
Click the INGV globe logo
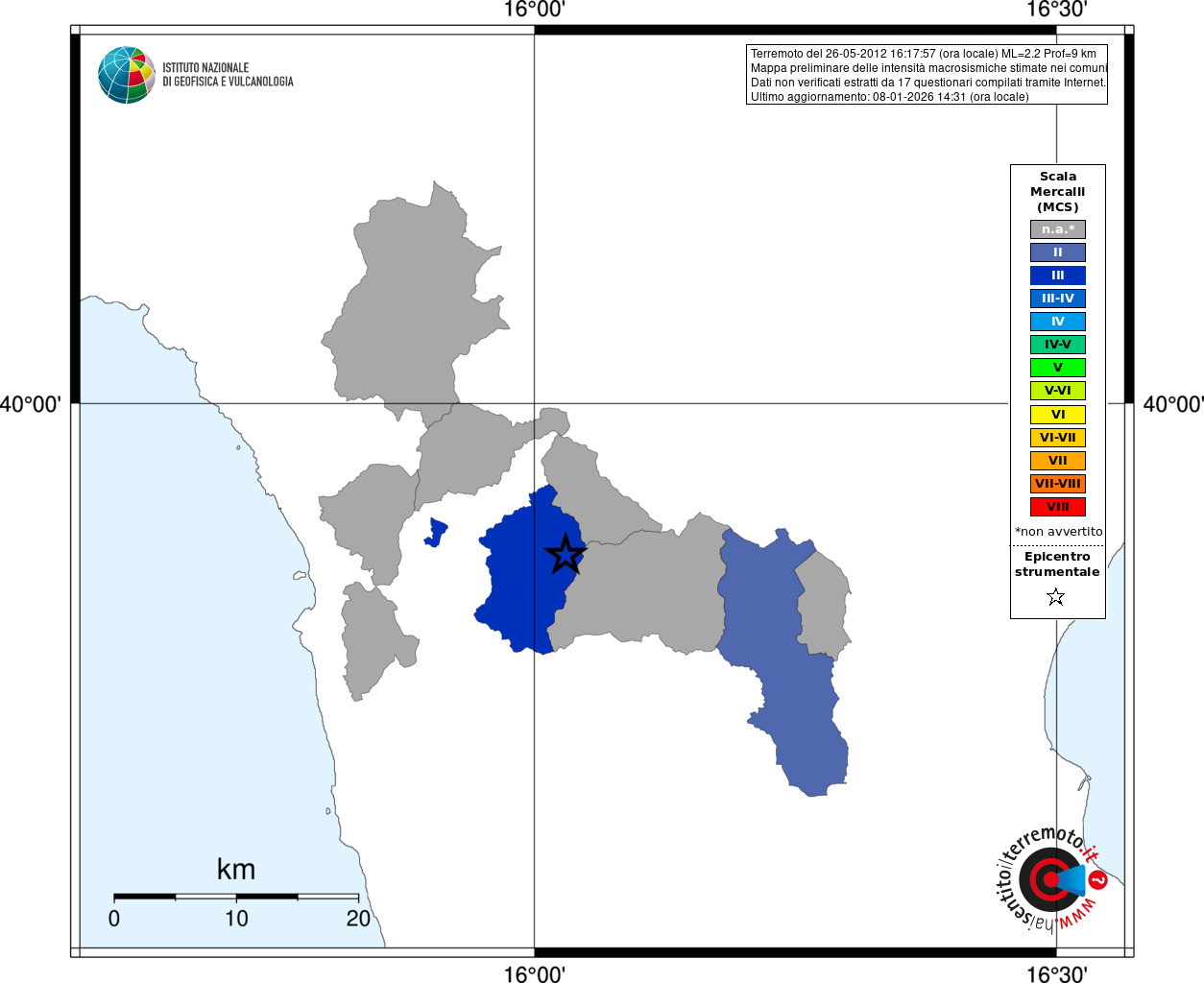point(126,75)
